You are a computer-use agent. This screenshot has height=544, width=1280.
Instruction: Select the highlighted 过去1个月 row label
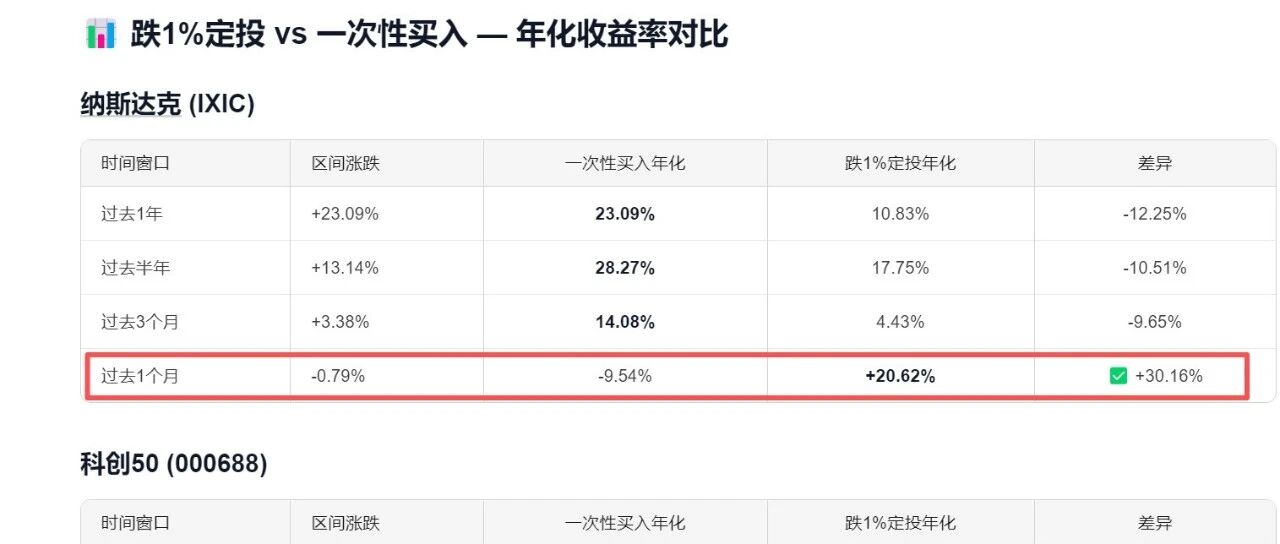coord(139,376)
